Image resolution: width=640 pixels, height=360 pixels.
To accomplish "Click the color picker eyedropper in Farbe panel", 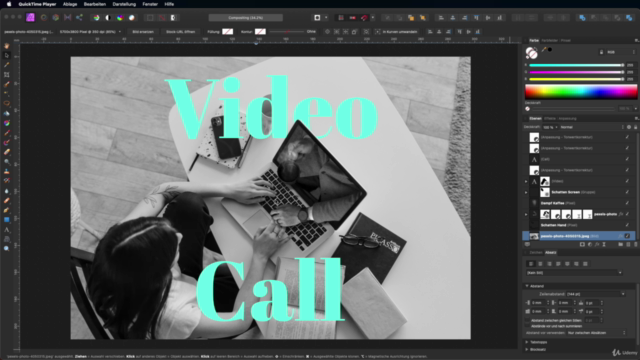I will (x=544, y=49).
